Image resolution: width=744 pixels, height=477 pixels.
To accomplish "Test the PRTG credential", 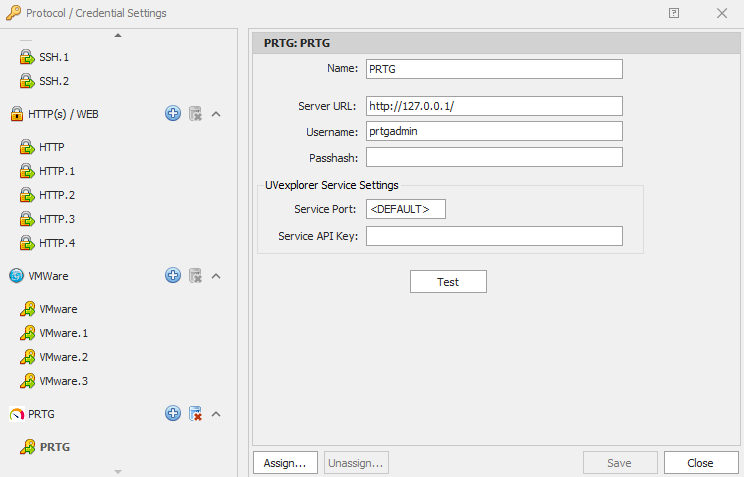I will [x=448, y=281].
